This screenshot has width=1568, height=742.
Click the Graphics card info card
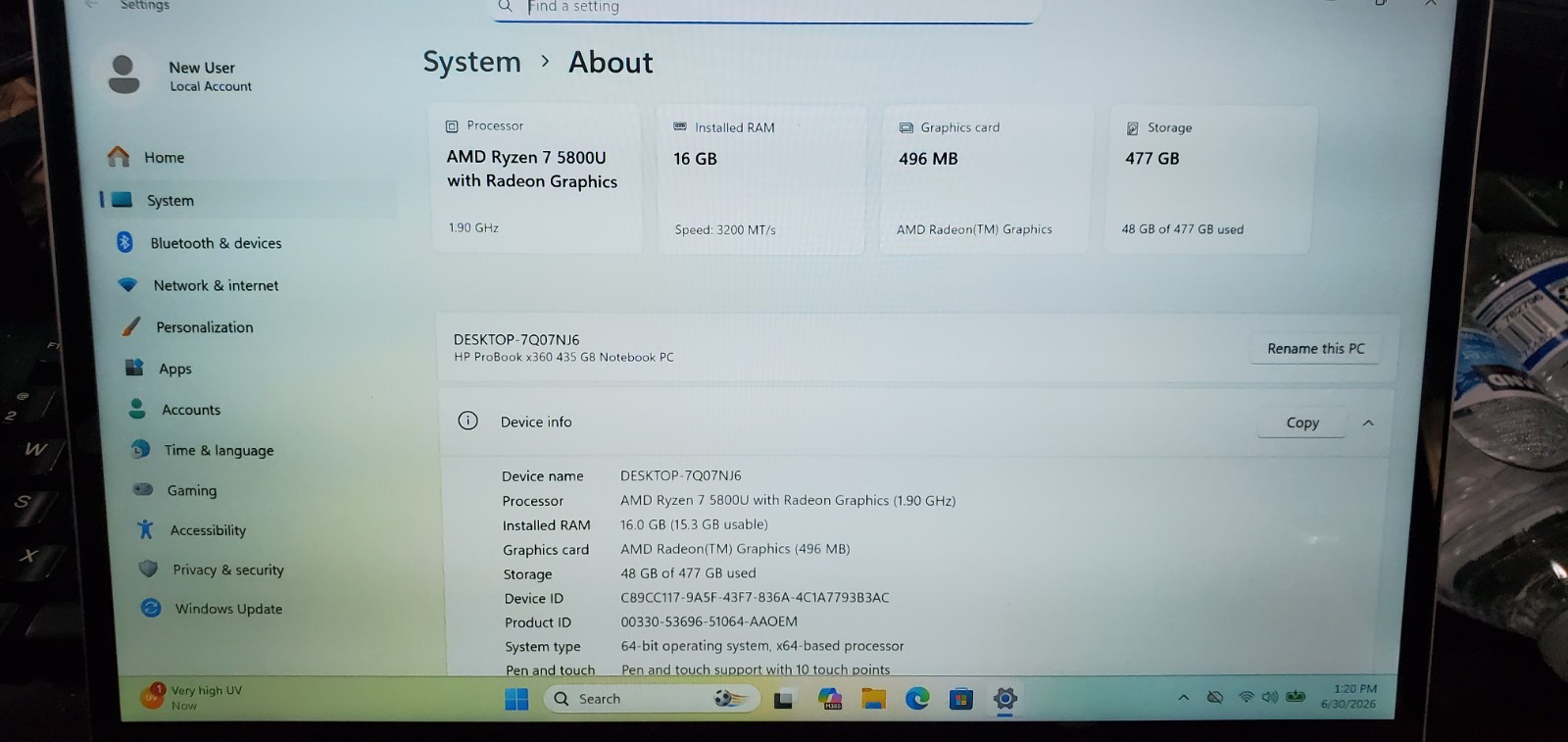coord(986,179)
